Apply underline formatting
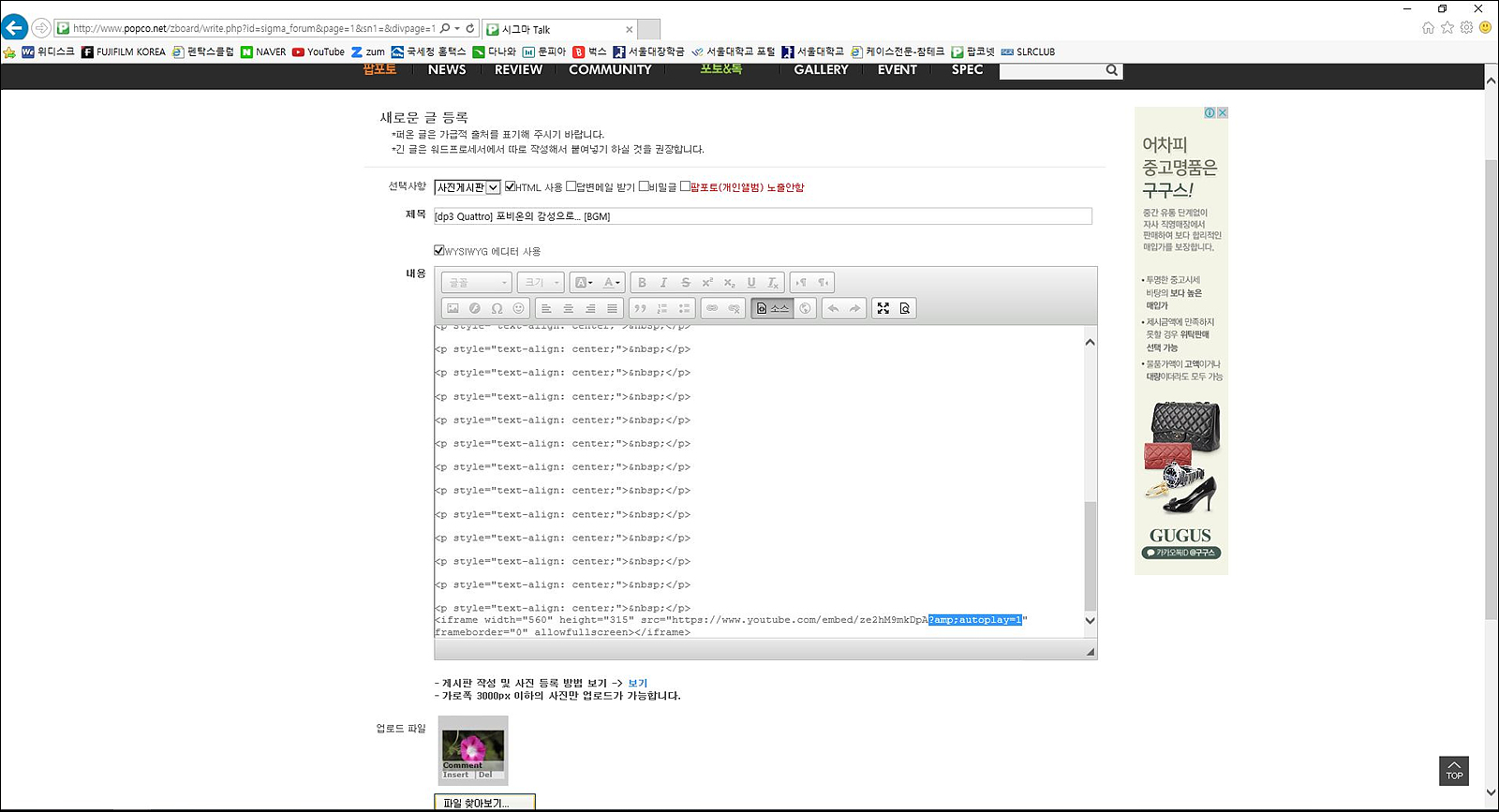The image size is (1499, 812). click(750, 283)
